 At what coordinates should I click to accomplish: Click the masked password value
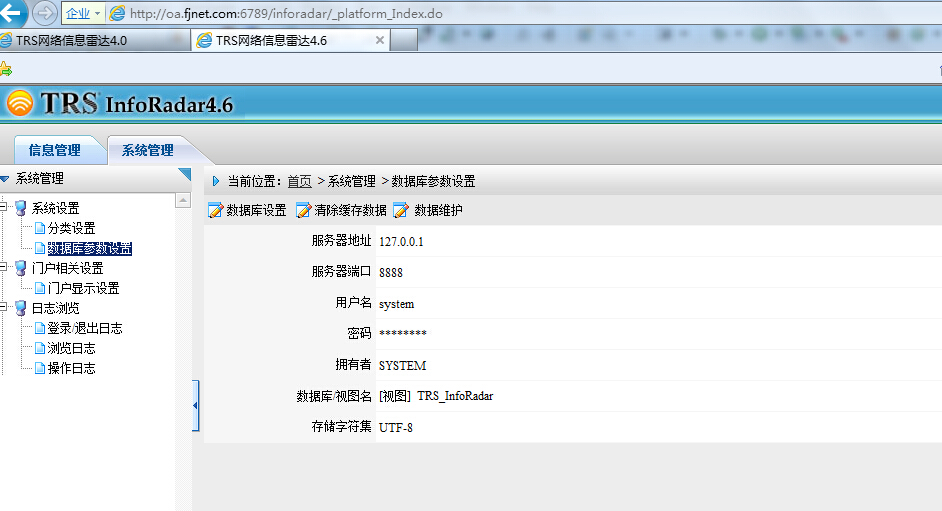[403, 333]
